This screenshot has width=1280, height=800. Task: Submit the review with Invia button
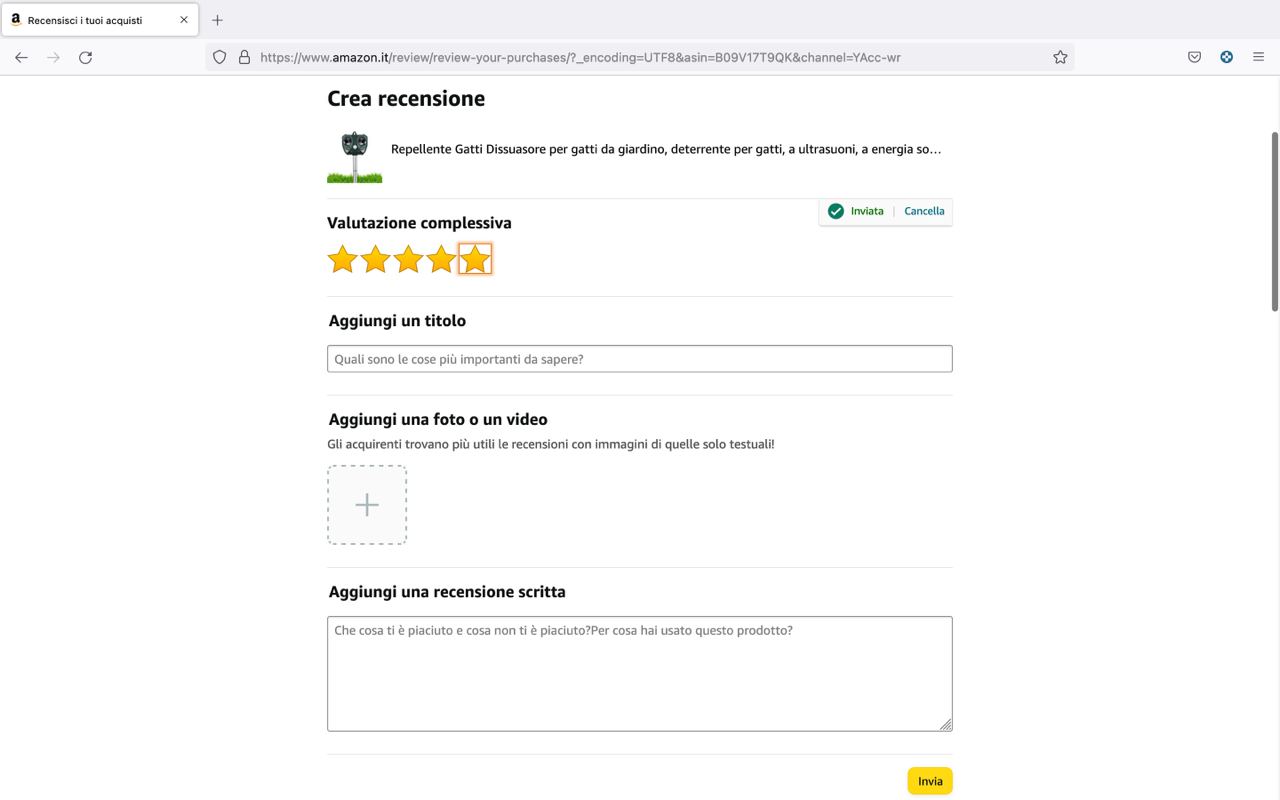pos(930,781)
